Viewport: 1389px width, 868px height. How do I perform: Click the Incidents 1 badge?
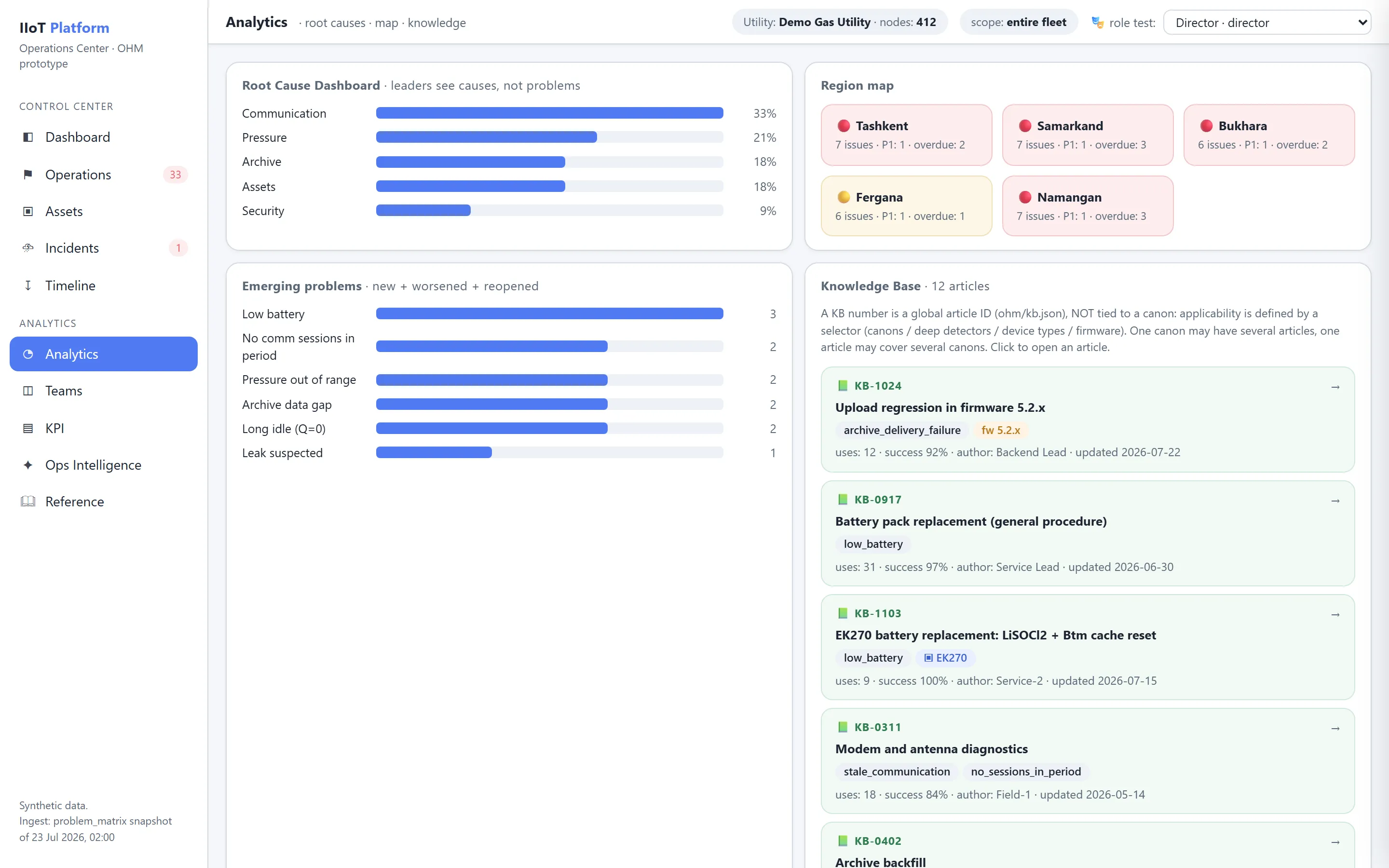point(178,248)
